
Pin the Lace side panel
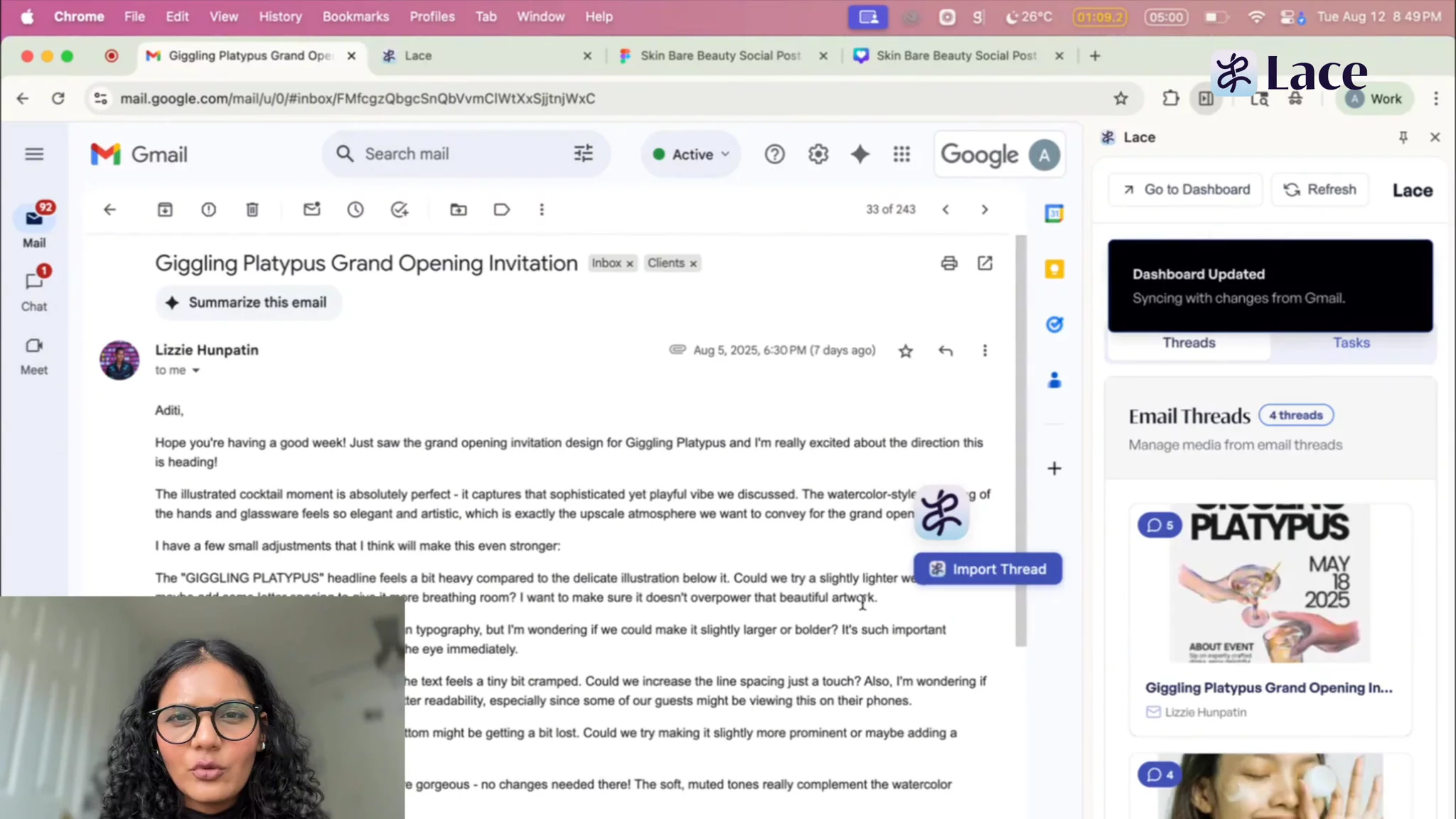(1403, 137)
